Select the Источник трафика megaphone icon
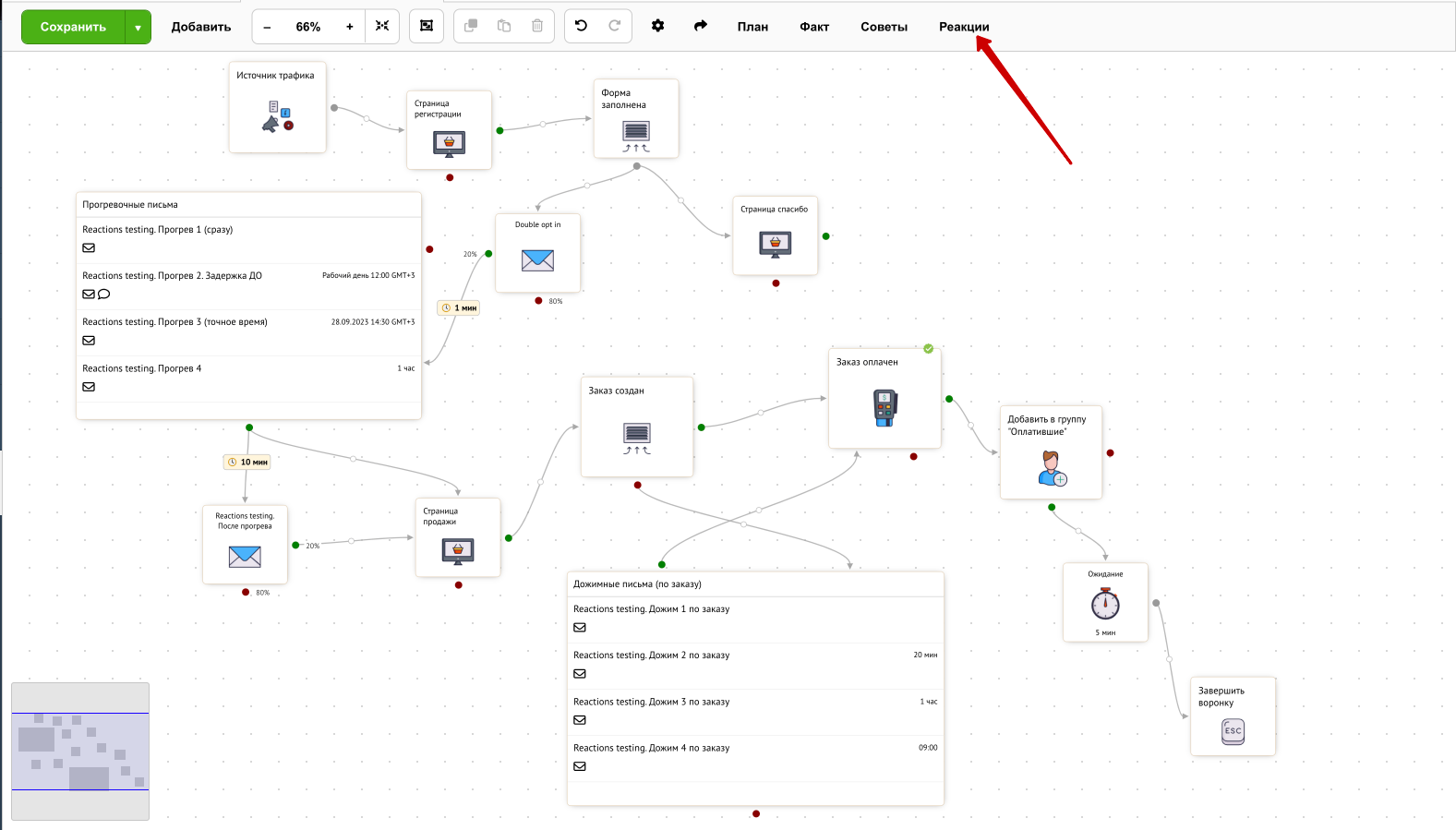This screenshot has height=830, width=1456. click(277, 117)
